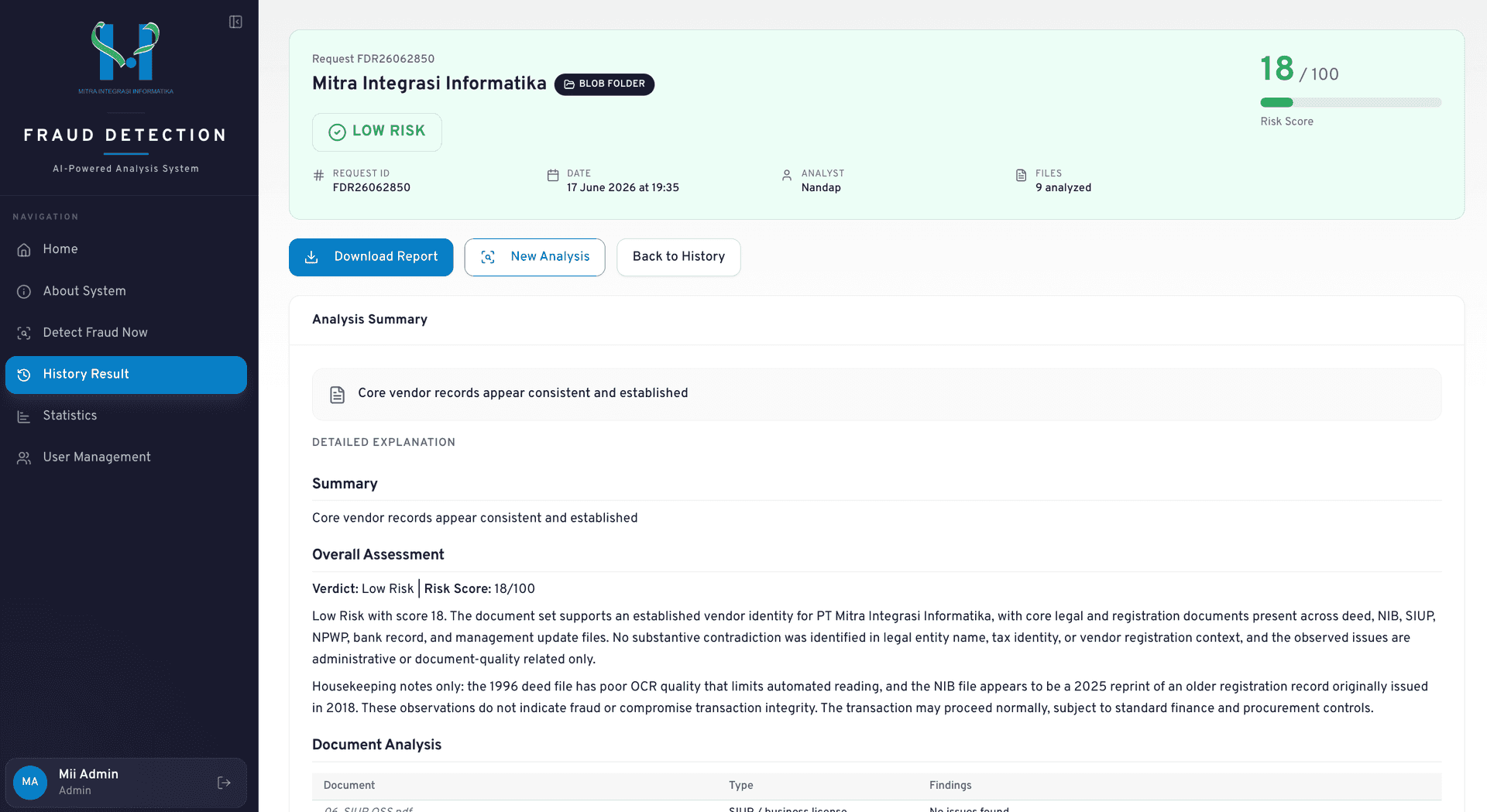The image size is (1487, 812).
Task: Click the document icon beside Files
Action: coord(1022,176)
